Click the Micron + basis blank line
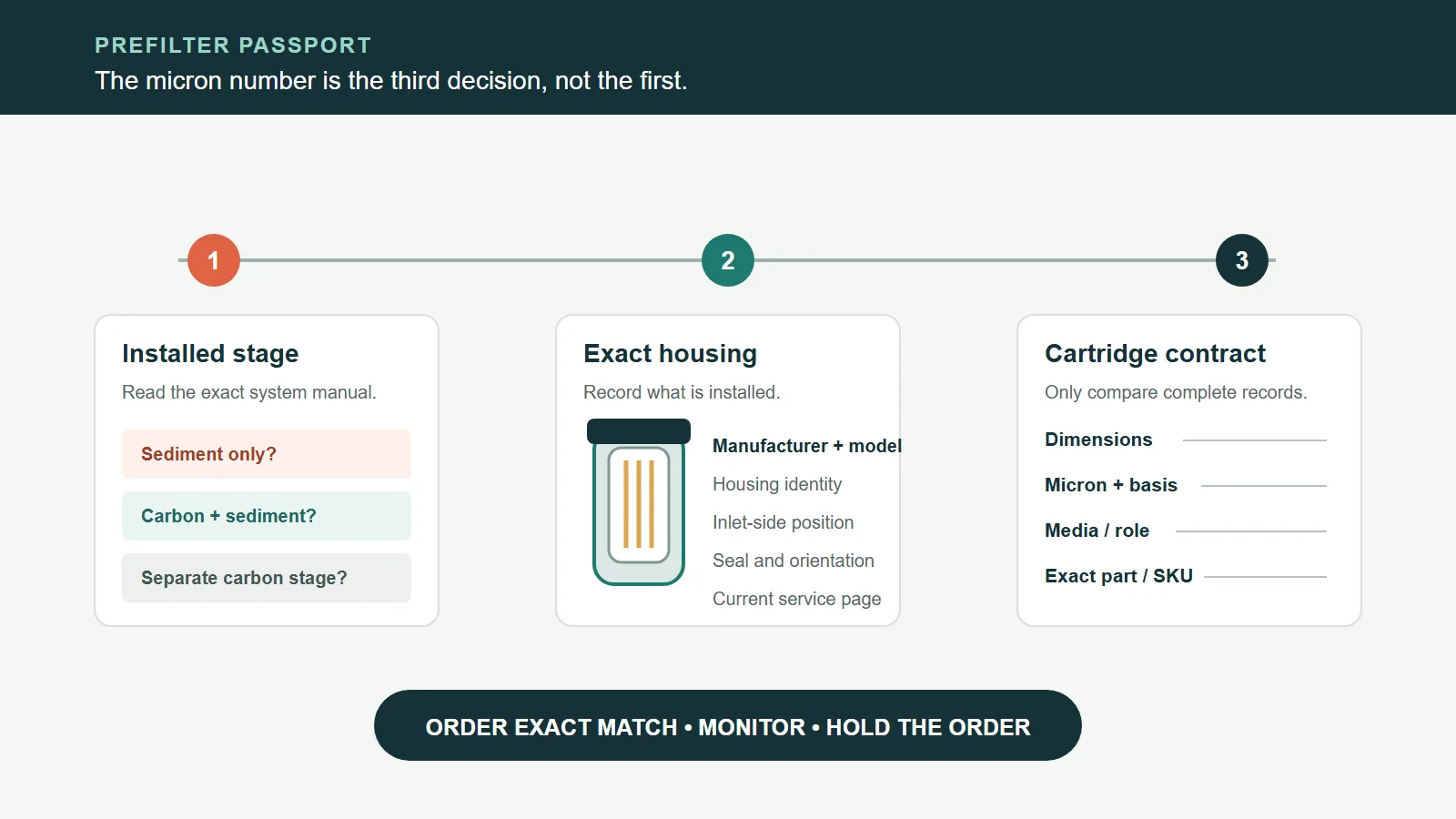The height and width of the screenshot is (819, 1456). click(1264, 486)
